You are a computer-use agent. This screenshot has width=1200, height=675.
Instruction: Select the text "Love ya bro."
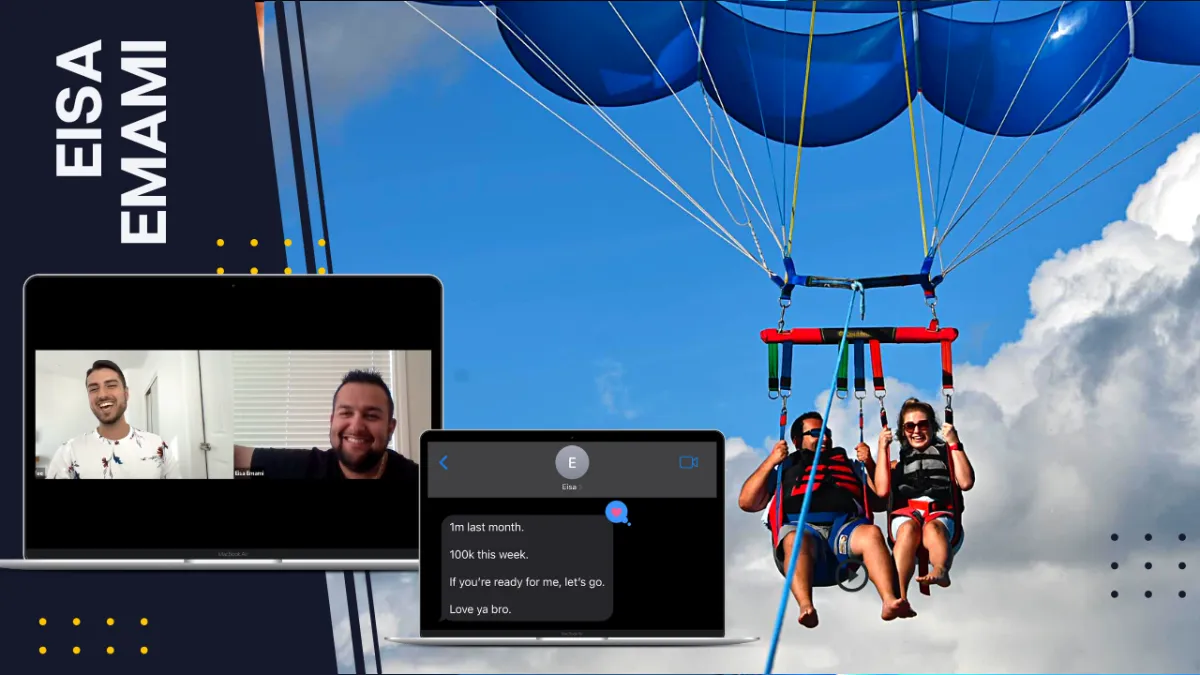[x=480, y=608]
